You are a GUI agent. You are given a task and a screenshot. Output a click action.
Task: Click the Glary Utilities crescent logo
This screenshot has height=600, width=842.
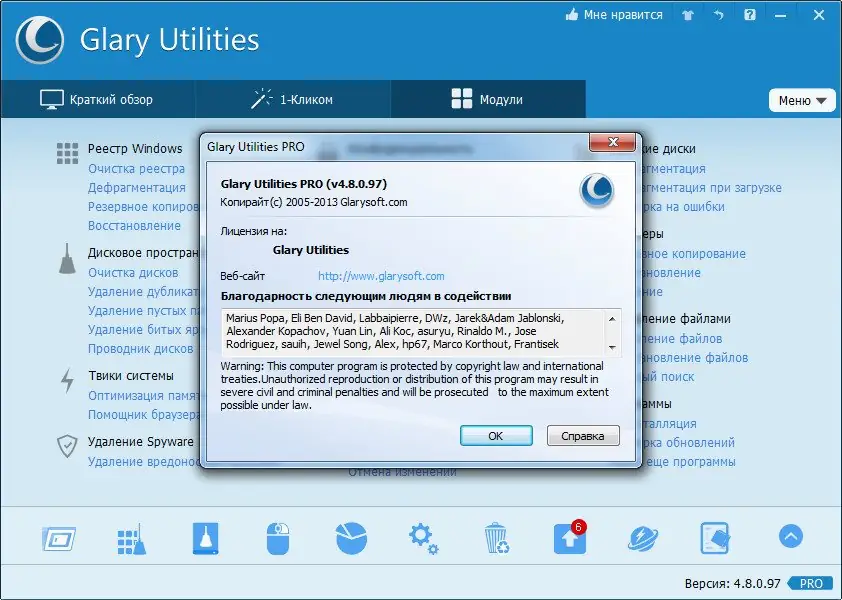40,40
